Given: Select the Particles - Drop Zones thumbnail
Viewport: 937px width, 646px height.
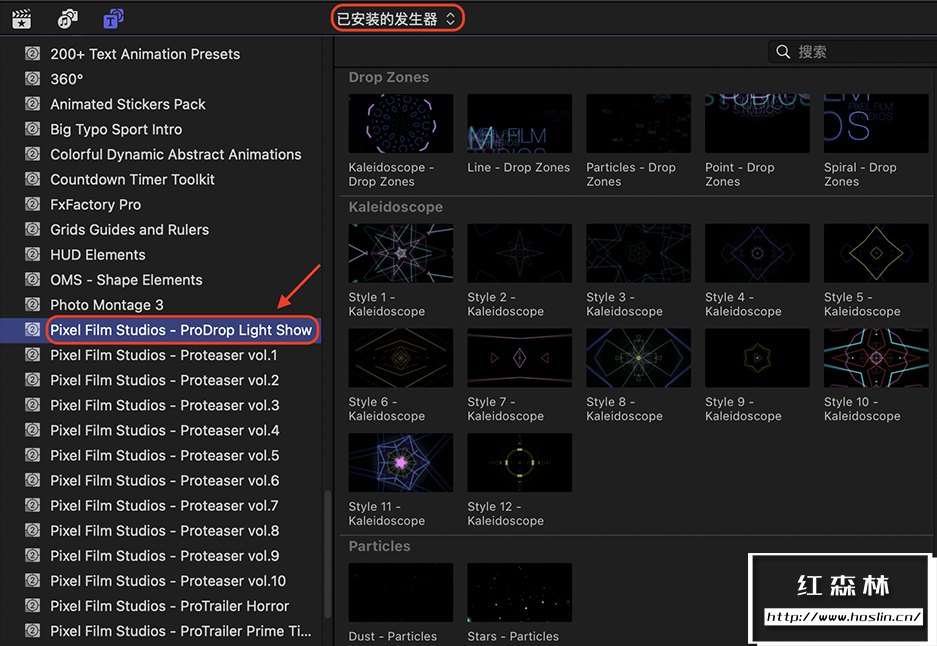Looking at the screenshot, I should (x=638, y=123).
